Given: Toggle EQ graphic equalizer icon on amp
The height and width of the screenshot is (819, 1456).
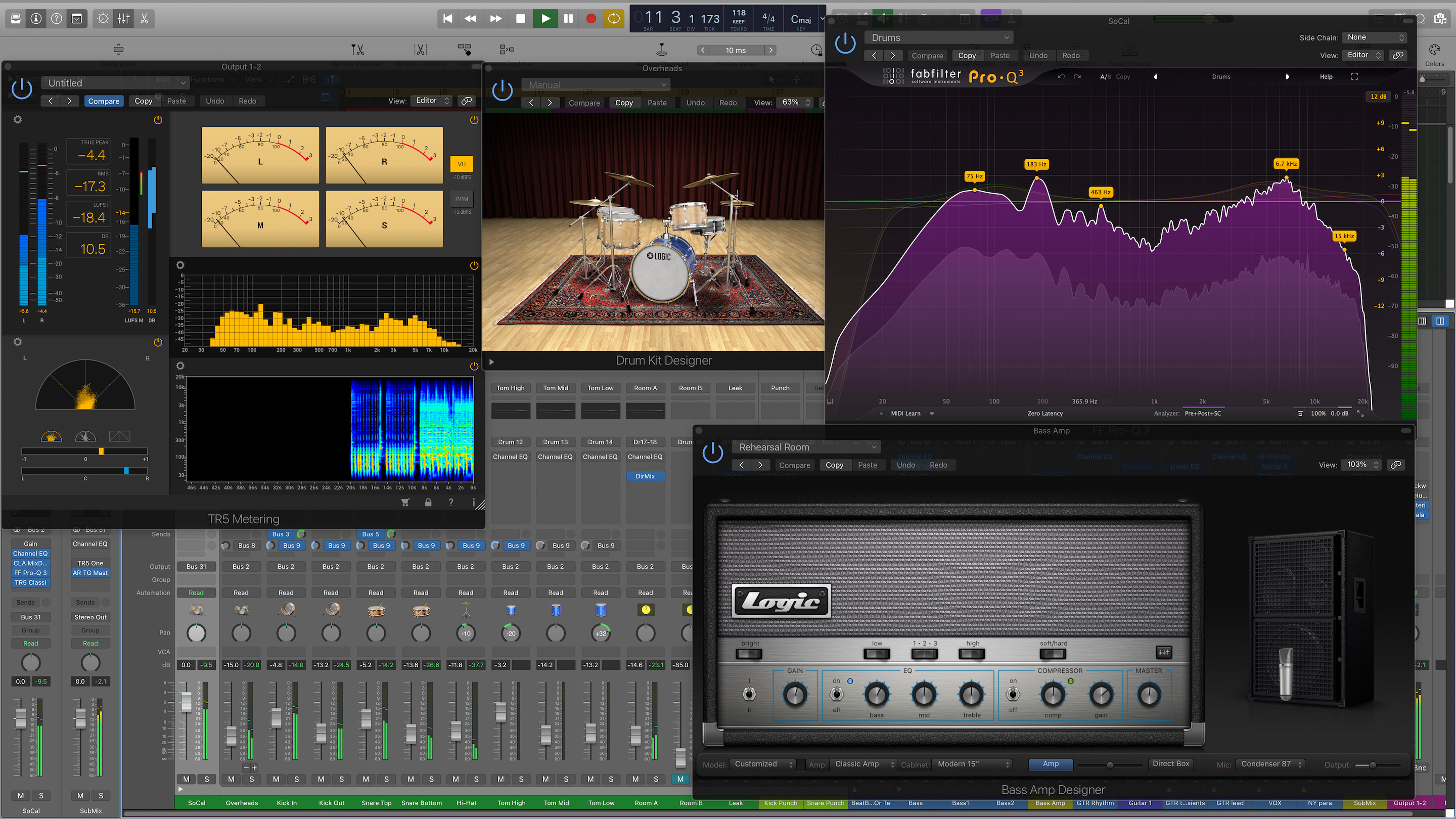Looking at the screenshot, I should point(1163,652).
